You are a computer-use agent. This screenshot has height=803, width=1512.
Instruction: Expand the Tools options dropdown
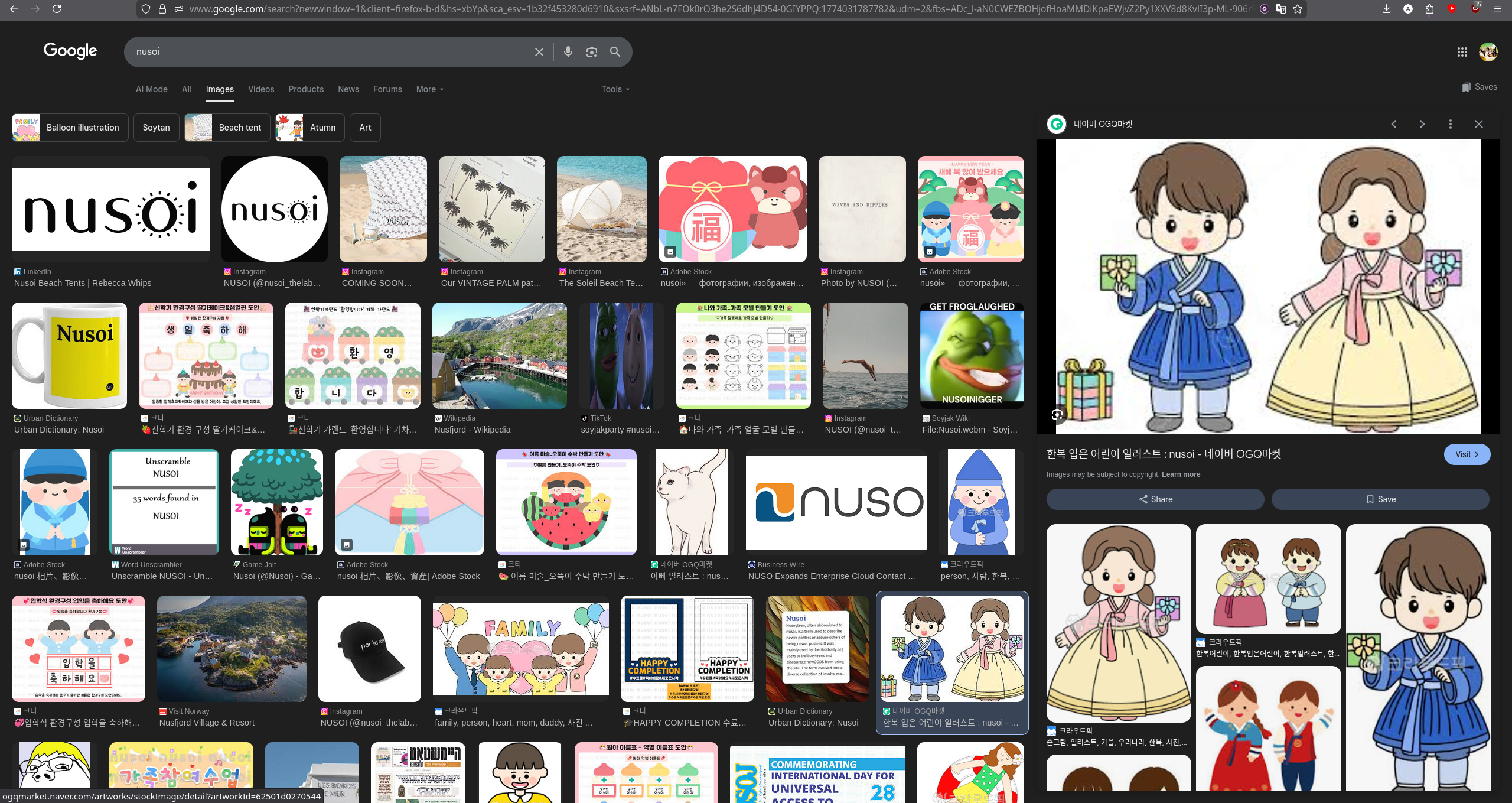pos(615,89)
